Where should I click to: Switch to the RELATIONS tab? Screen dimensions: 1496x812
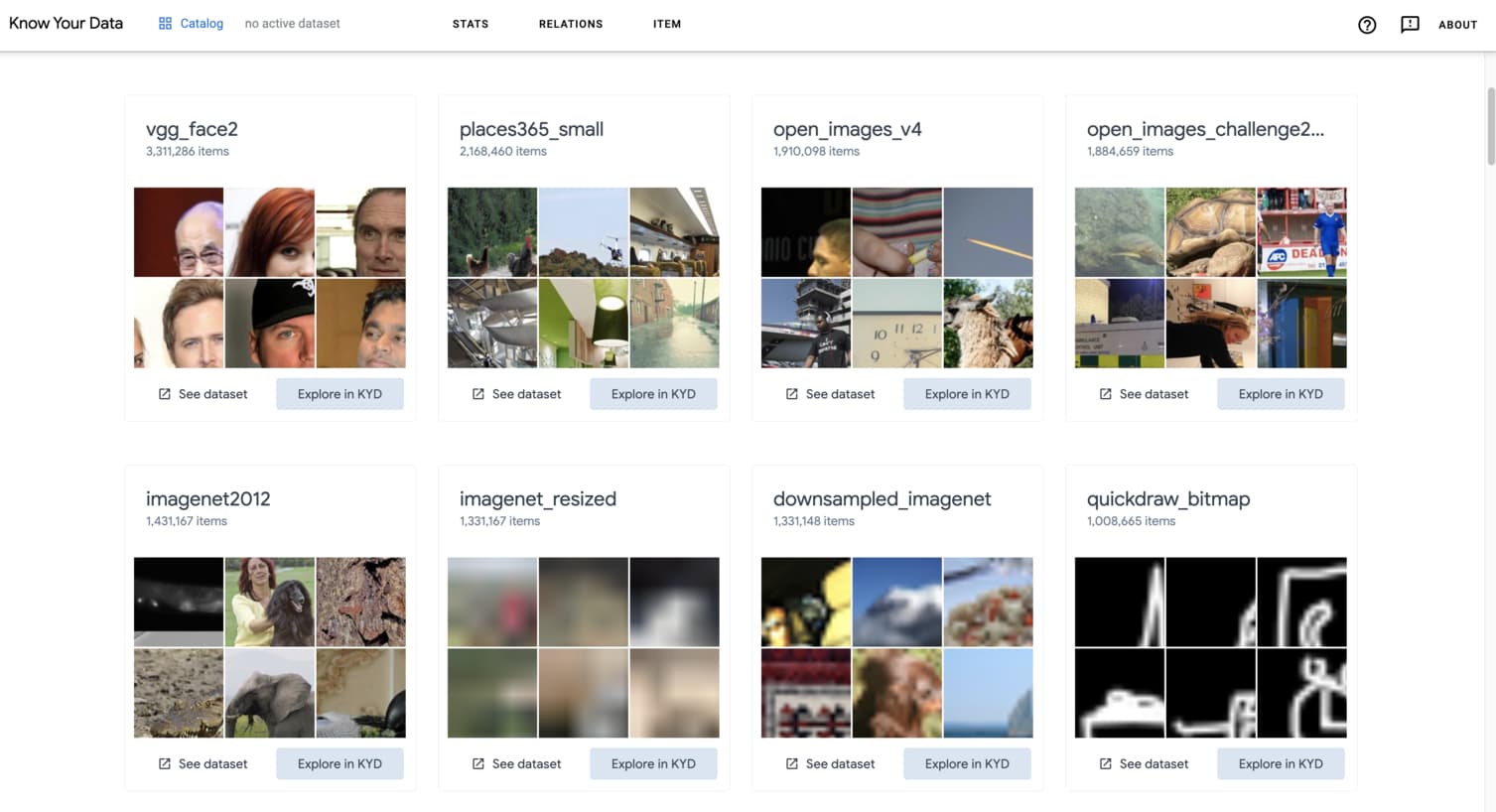(x=571, y=24)
